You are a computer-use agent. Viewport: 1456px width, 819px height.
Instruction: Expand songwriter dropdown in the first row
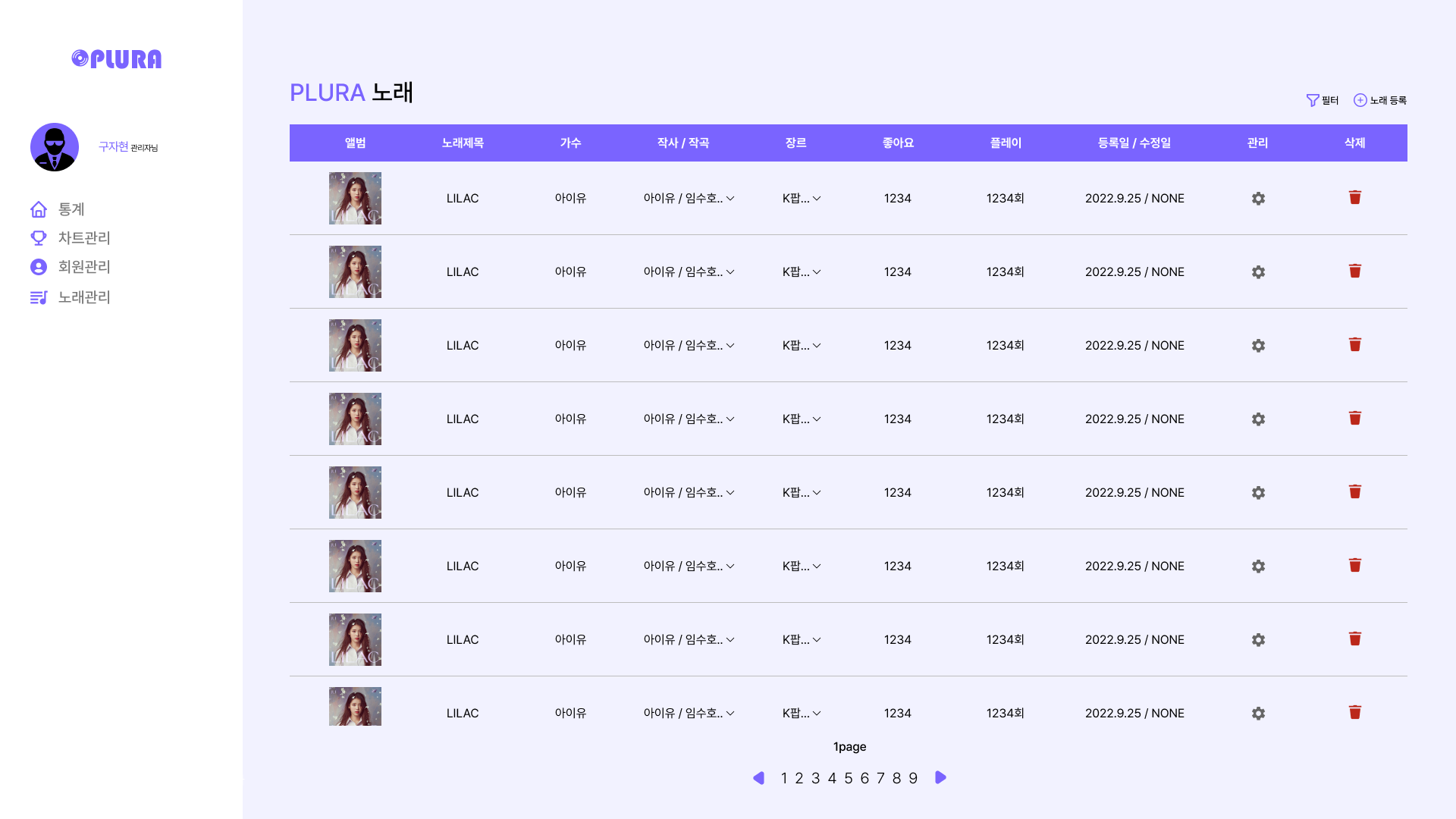pos(730,199)
